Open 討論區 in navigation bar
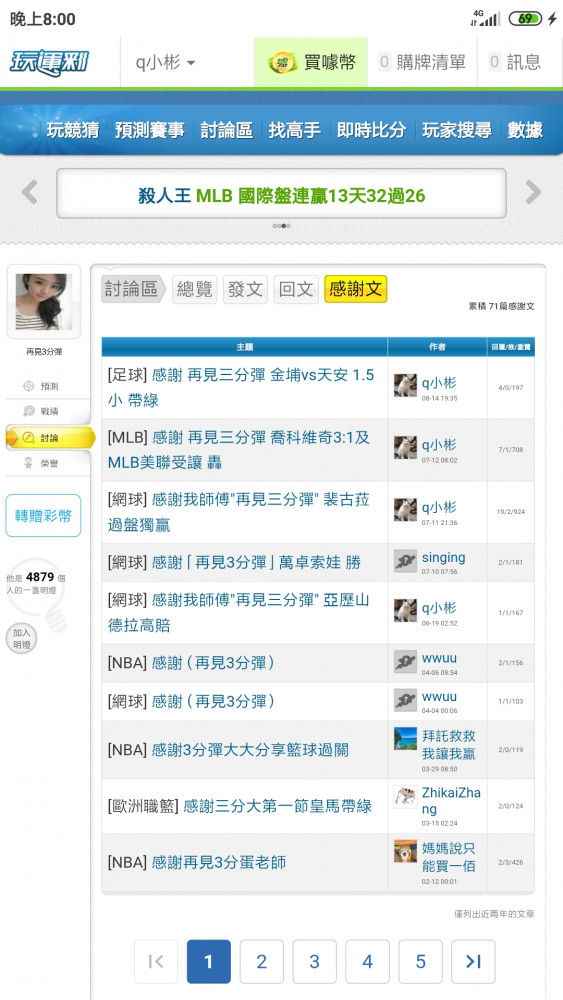Screen dimensions: 563x1000 [x=226, y=130]
